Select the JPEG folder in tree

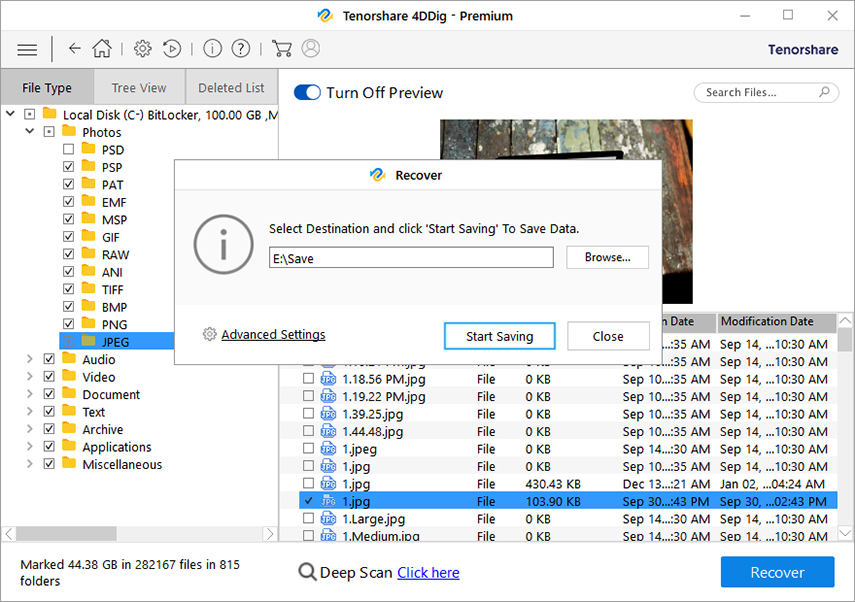point(117,342)
